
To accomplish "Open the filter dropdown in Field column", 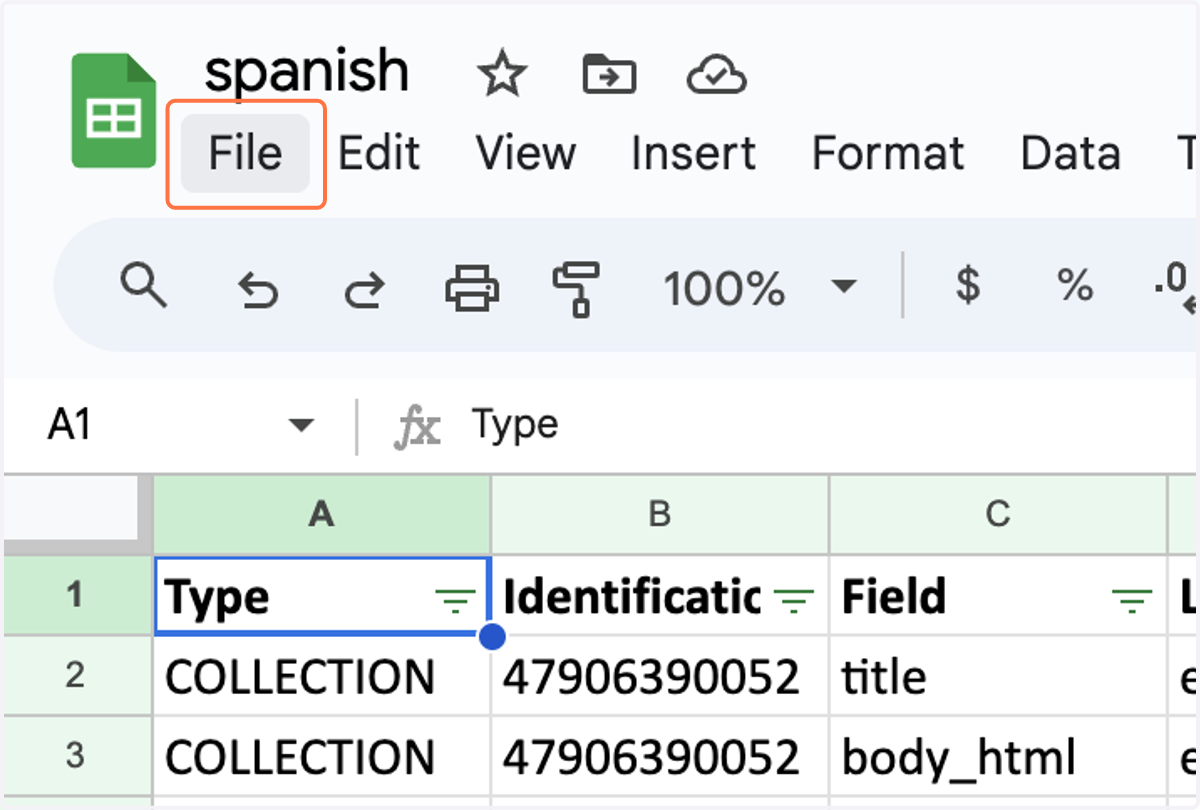I will pyautogui.click(x=1131, y=599).
